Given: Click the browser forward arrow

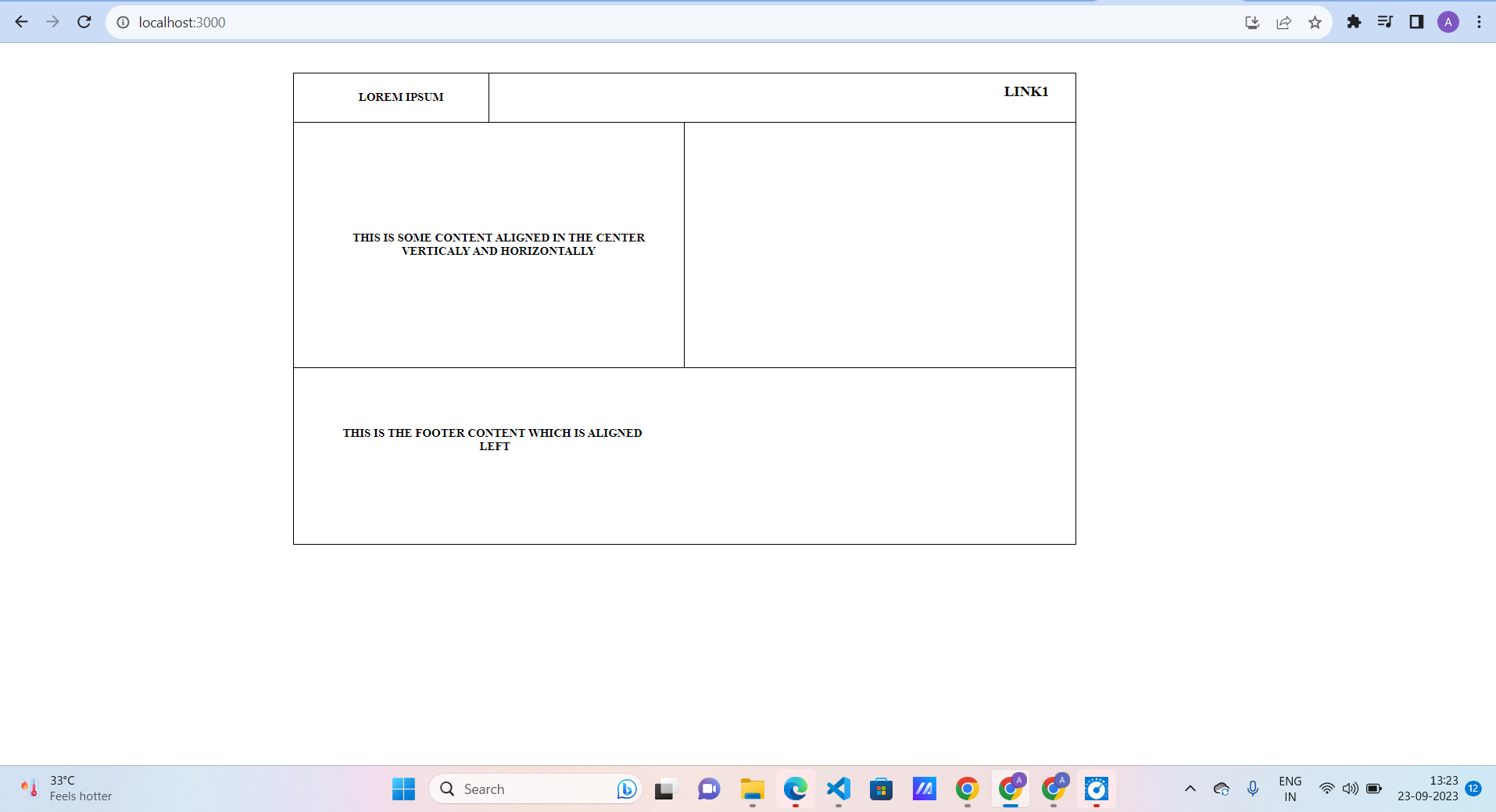Looking at the screenshot, I should point(52,22).
